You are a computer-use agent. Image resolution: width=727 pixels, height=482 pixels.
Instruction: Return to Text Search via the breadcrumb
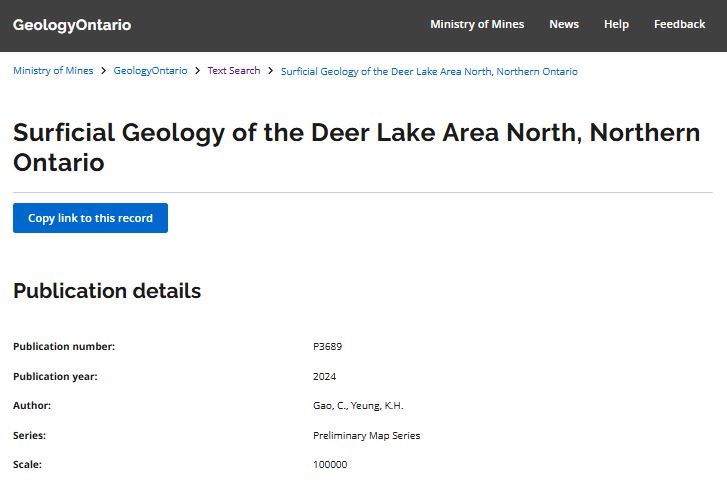tap(234, 71)
